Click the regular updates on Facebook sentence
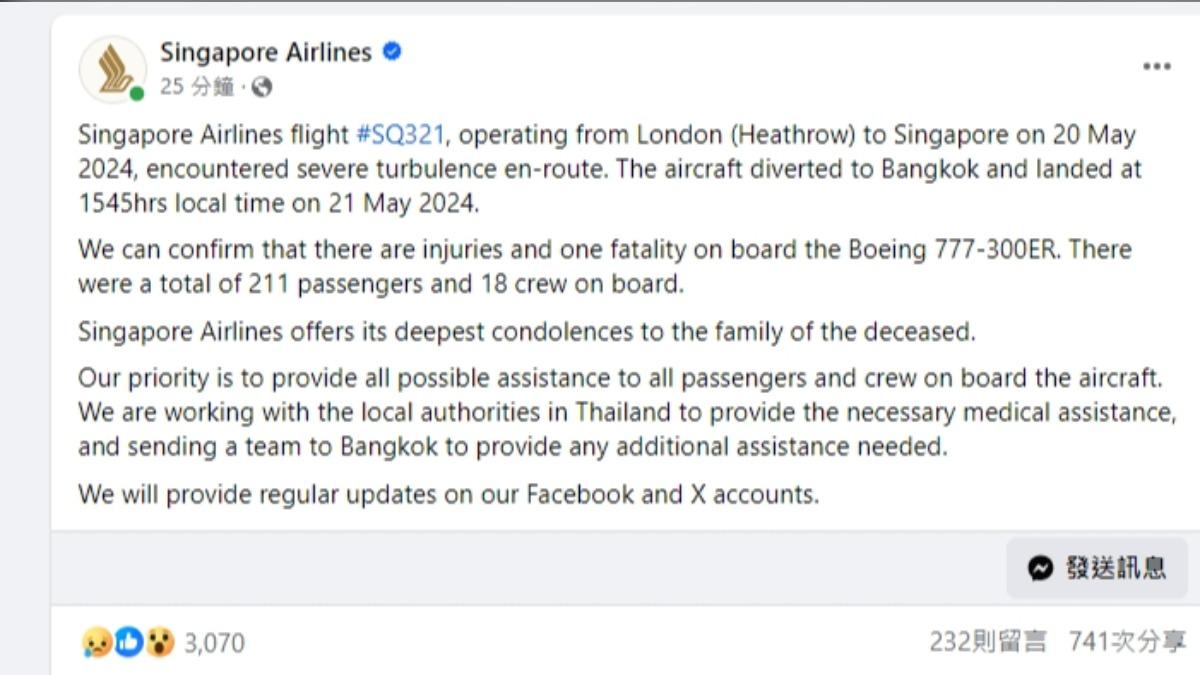Viewport: 1200px width, 675px height. [x=448, y=494]
